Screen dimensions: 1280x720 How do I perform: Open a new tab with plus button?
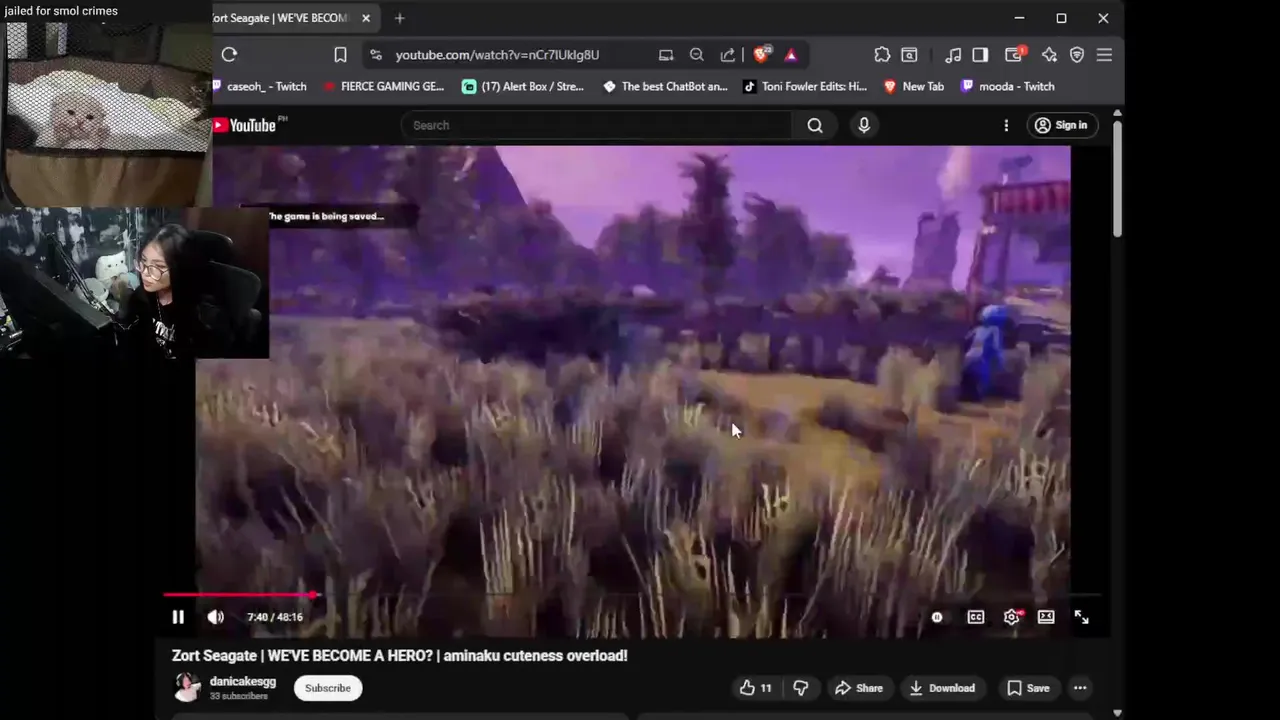399,18
